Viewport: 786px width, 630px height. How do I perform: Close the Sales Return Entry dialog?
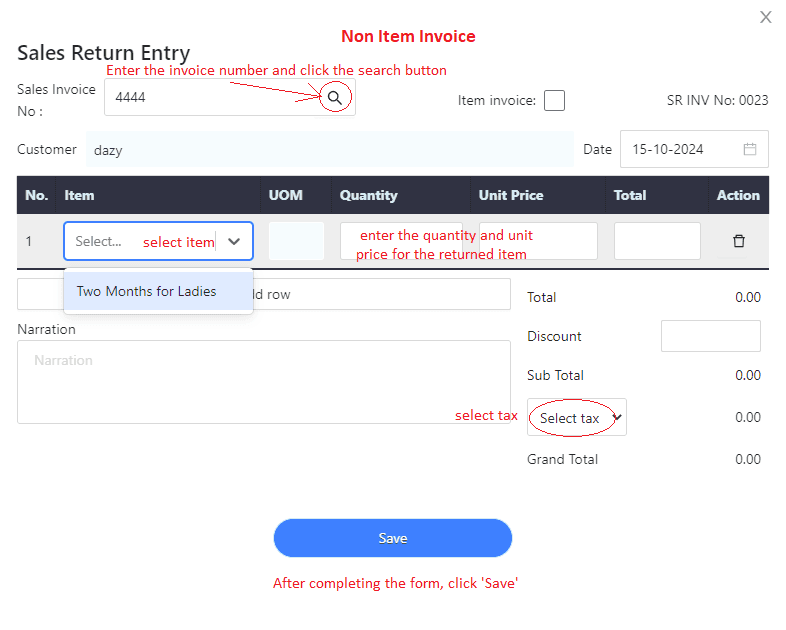tap(765, 17)
